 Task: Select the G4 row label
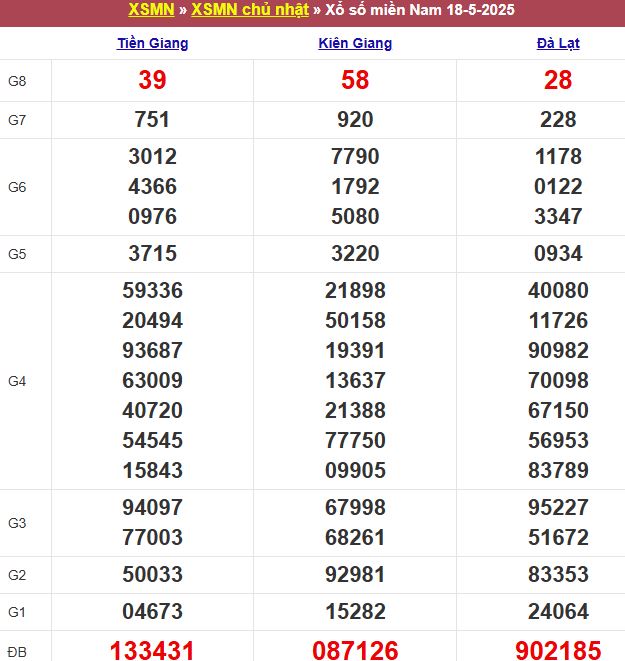pyautogui.click(x=17, y=381)
